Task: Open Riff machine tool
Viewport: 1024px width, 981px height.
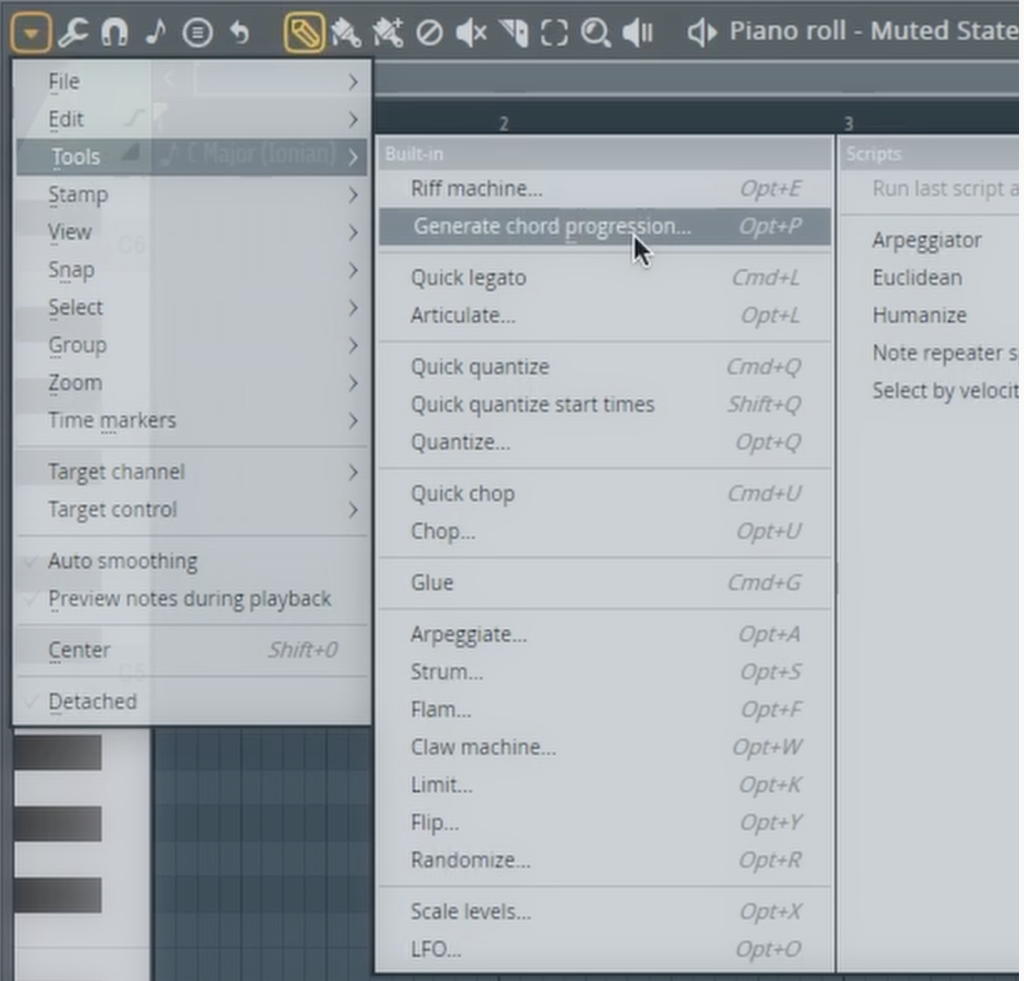Action: point(605,189)
